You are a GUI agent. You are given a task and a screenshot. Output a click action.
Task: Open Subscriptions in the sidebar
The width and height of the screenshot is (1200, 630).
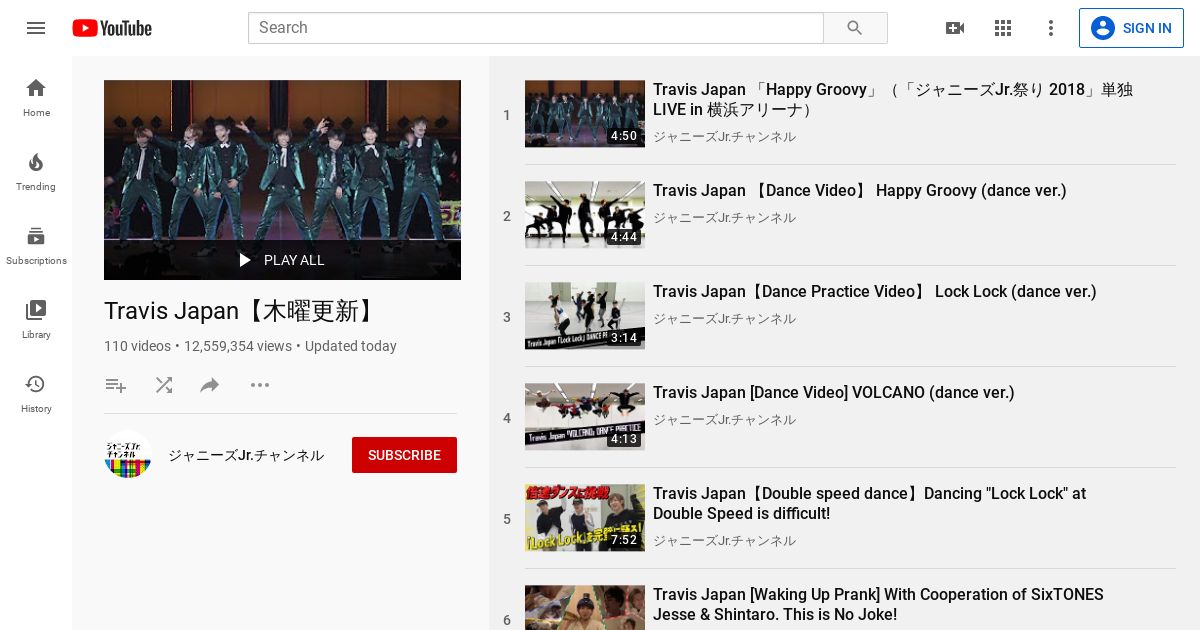[x=36, y=245]
